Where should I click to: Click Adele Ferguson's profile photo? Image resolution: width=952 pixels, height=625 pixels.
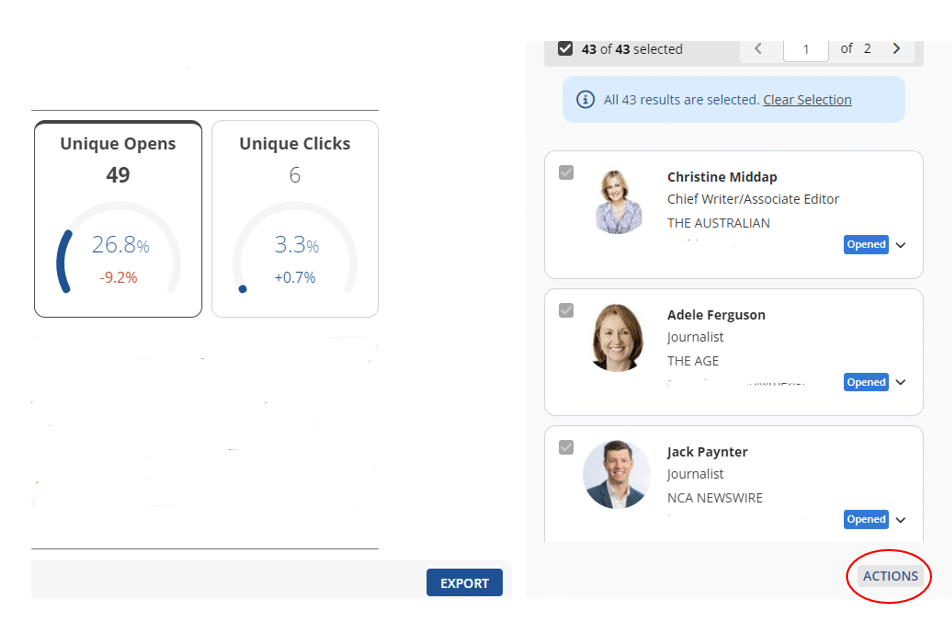coord(617,338)
